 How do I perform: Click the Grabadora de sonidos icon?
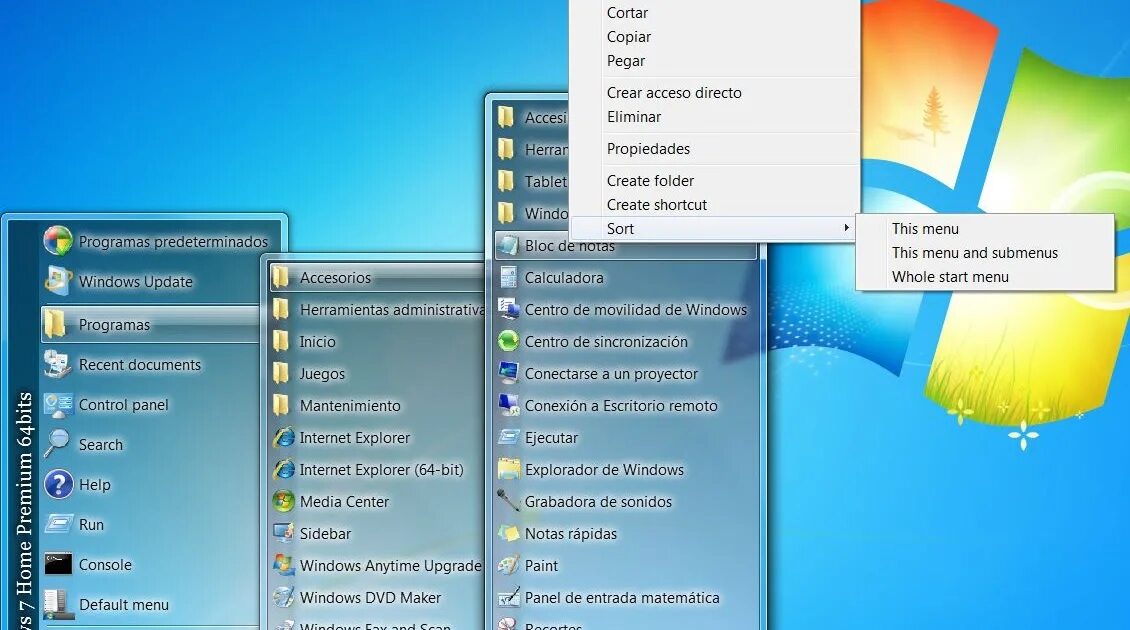(x=509, y=501)
